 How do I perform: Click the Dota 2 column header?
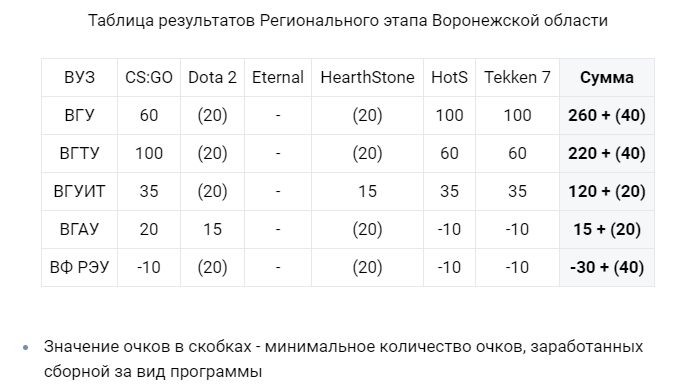tap(212, 78)
